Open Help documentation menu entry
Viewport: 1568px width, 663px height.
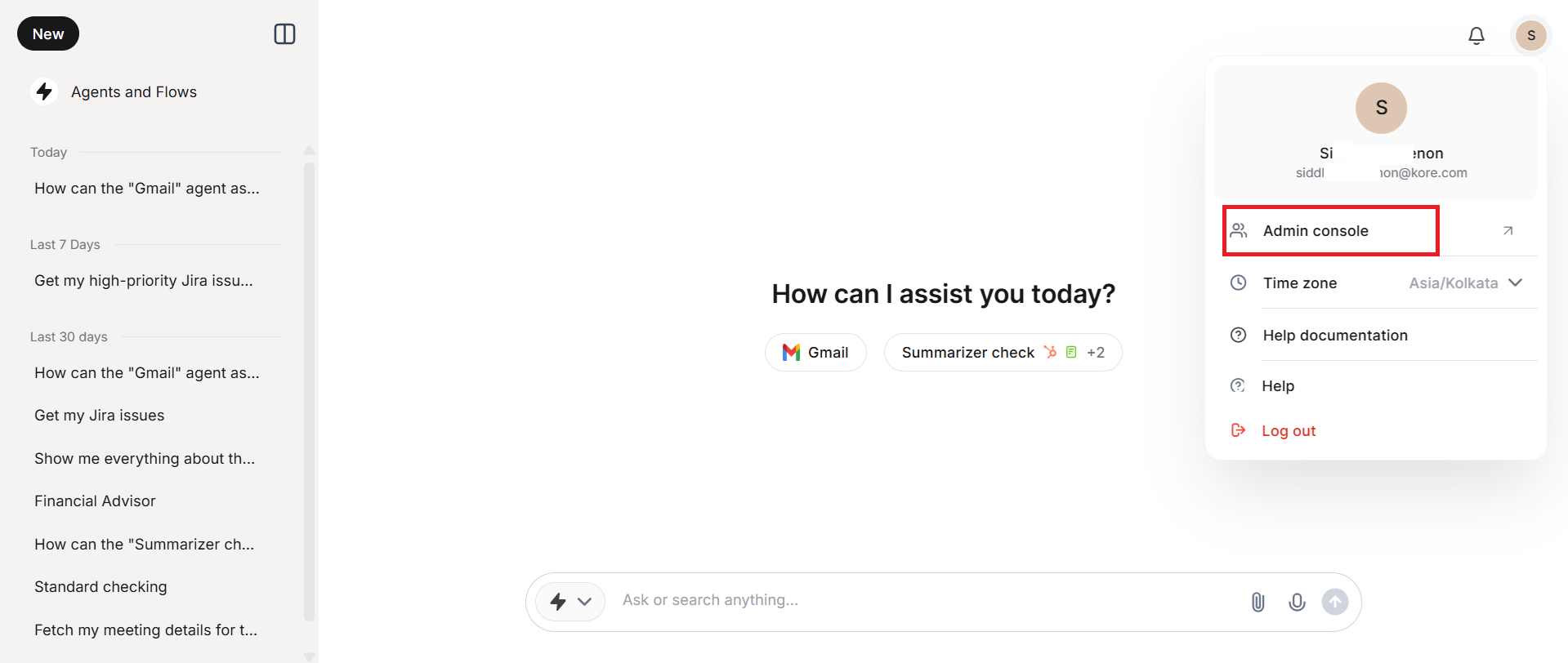(x=1334, y=336)
